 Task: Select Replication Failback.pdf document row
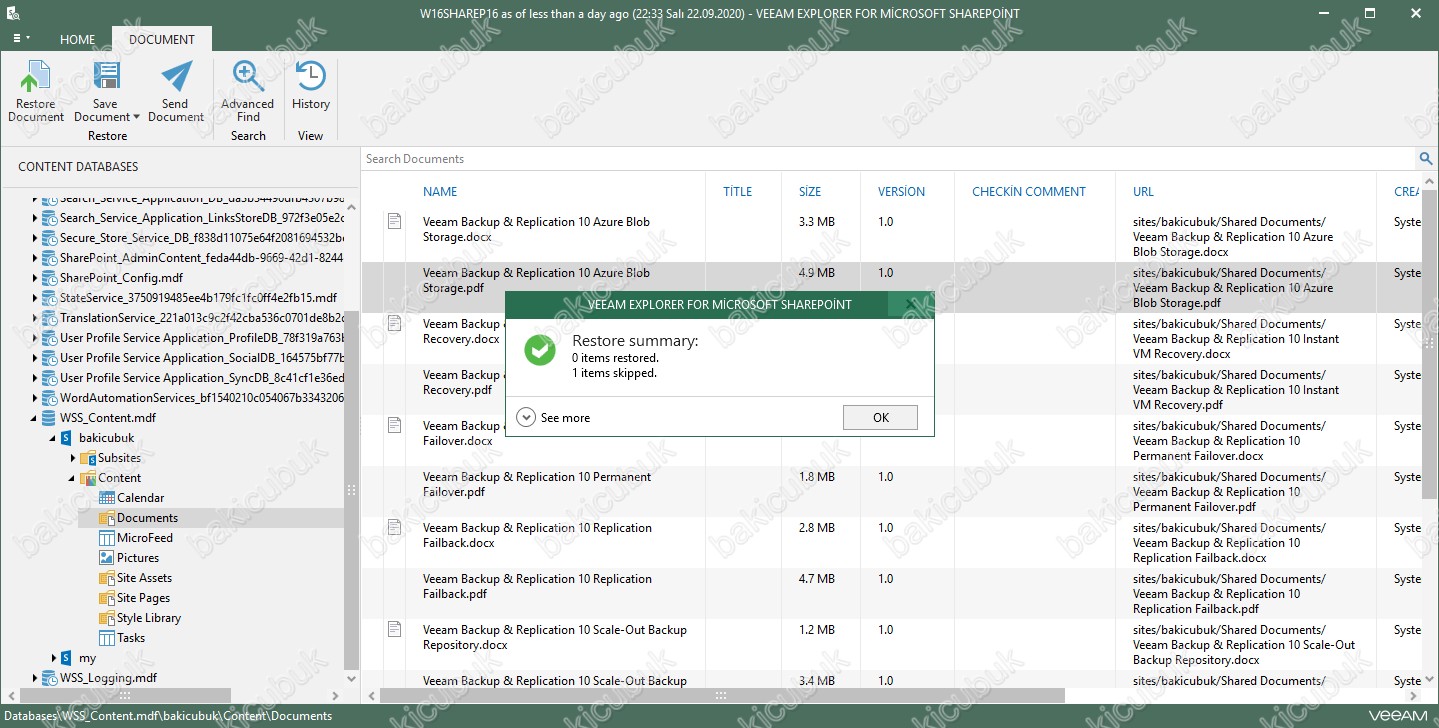[x=890, y=594]
